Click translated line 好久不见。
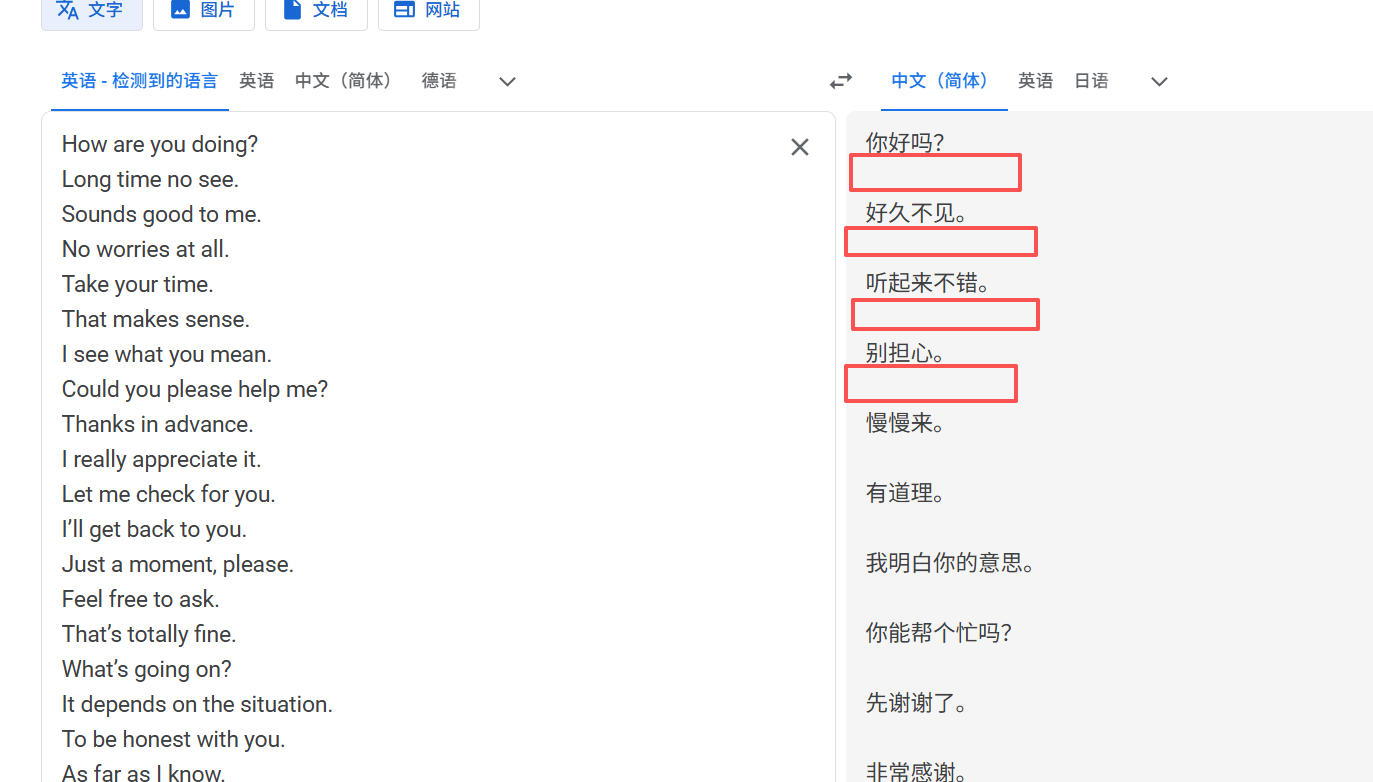The height and width of the screenshot is (782, 1373). (917, 213)
